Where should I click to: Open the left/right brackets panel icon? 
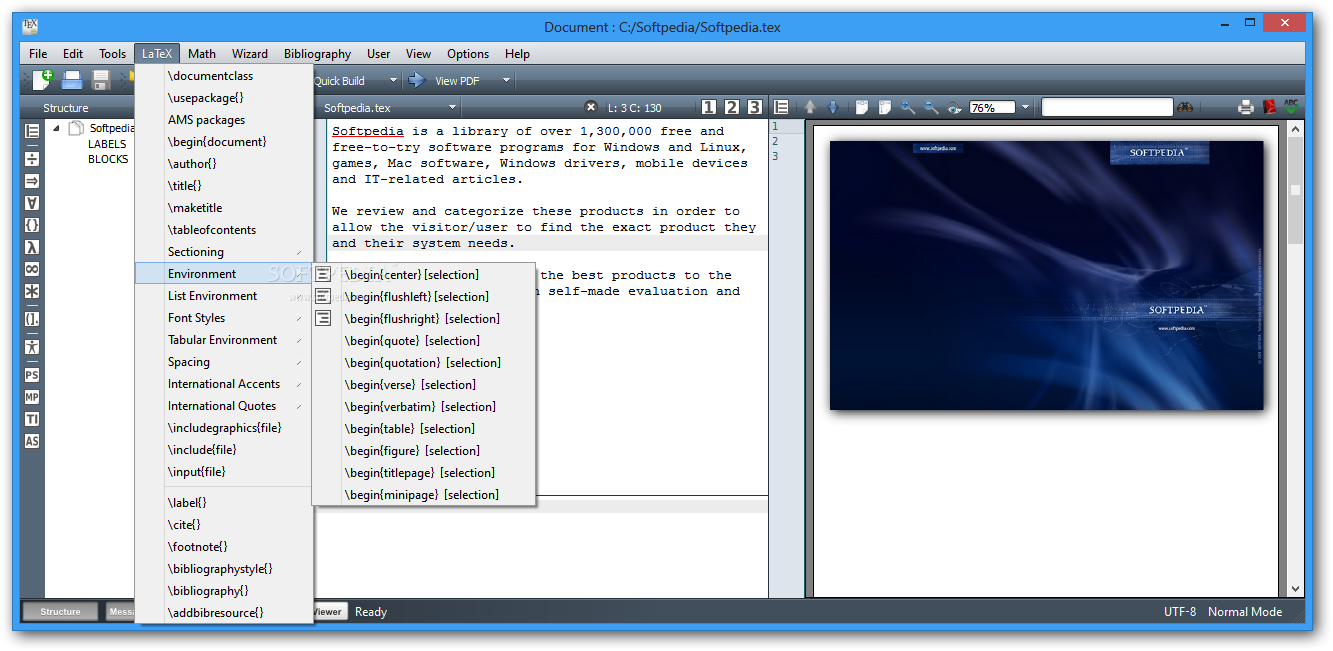click(x=32, y=318)
